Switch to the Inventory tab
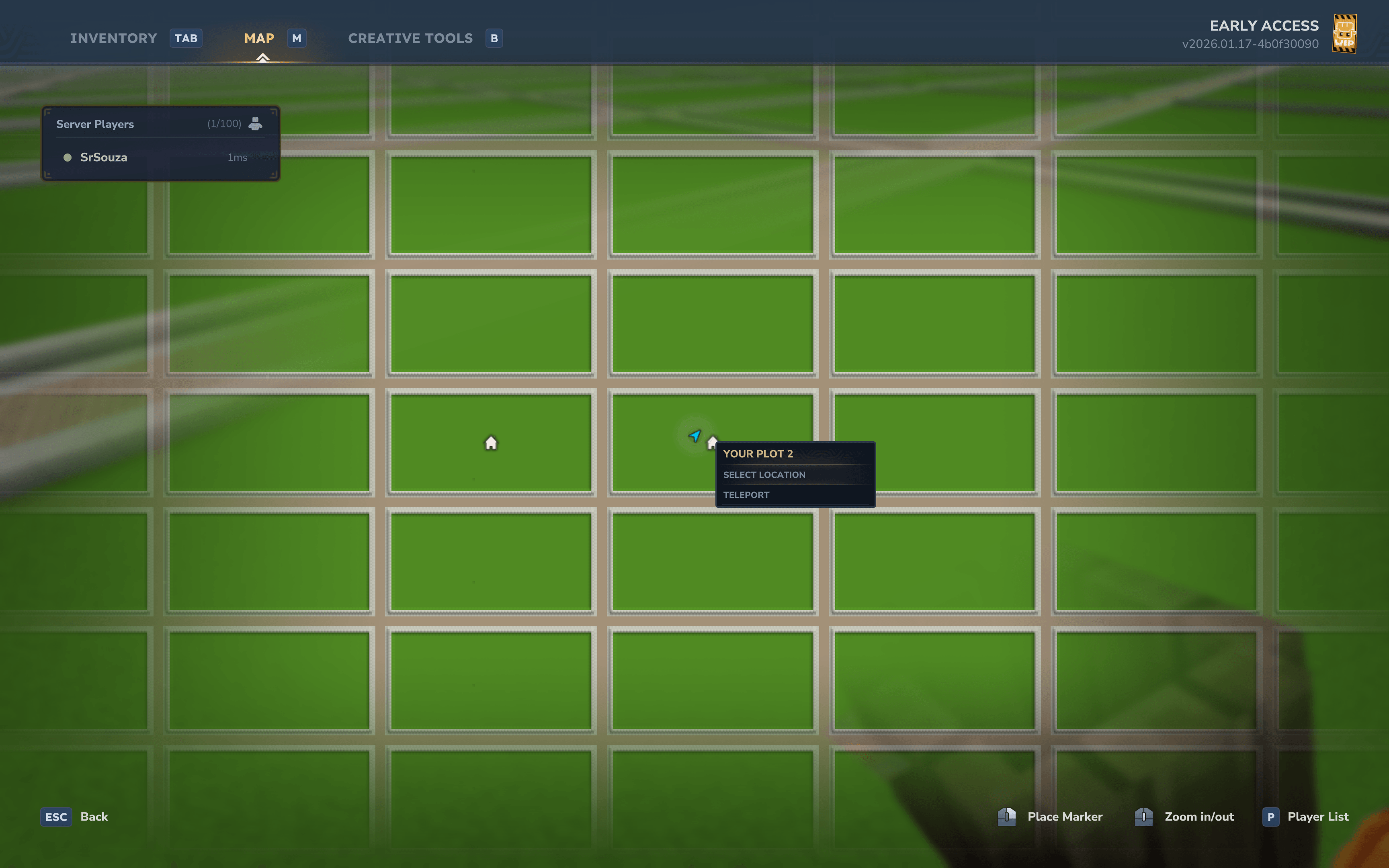Viewport: 1389px width, 868px height. point(114,39)
